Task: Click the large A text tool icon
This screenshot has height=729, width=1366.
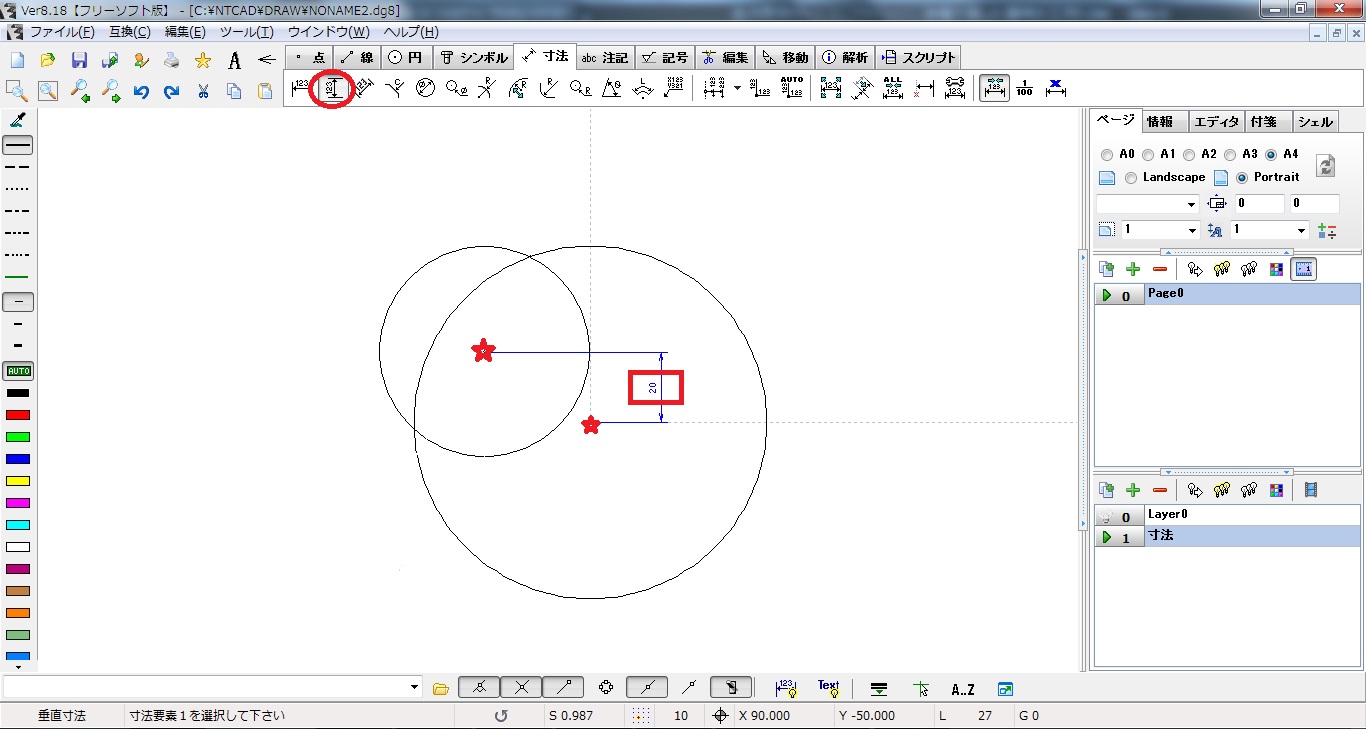Action: (x=234, y=60)
